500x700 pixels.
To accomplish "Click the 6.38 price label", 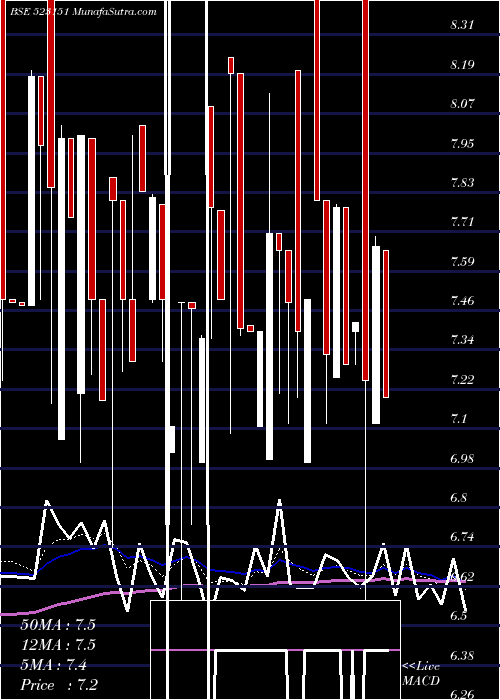I will click(x=462, y=656).
